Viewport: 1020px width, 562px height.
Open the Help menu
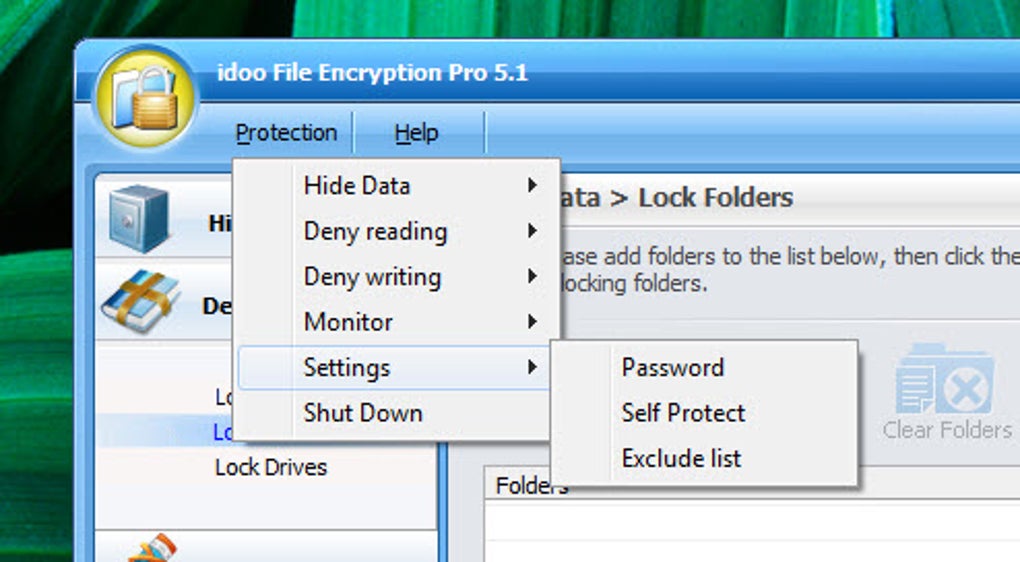tap(416, 133)
